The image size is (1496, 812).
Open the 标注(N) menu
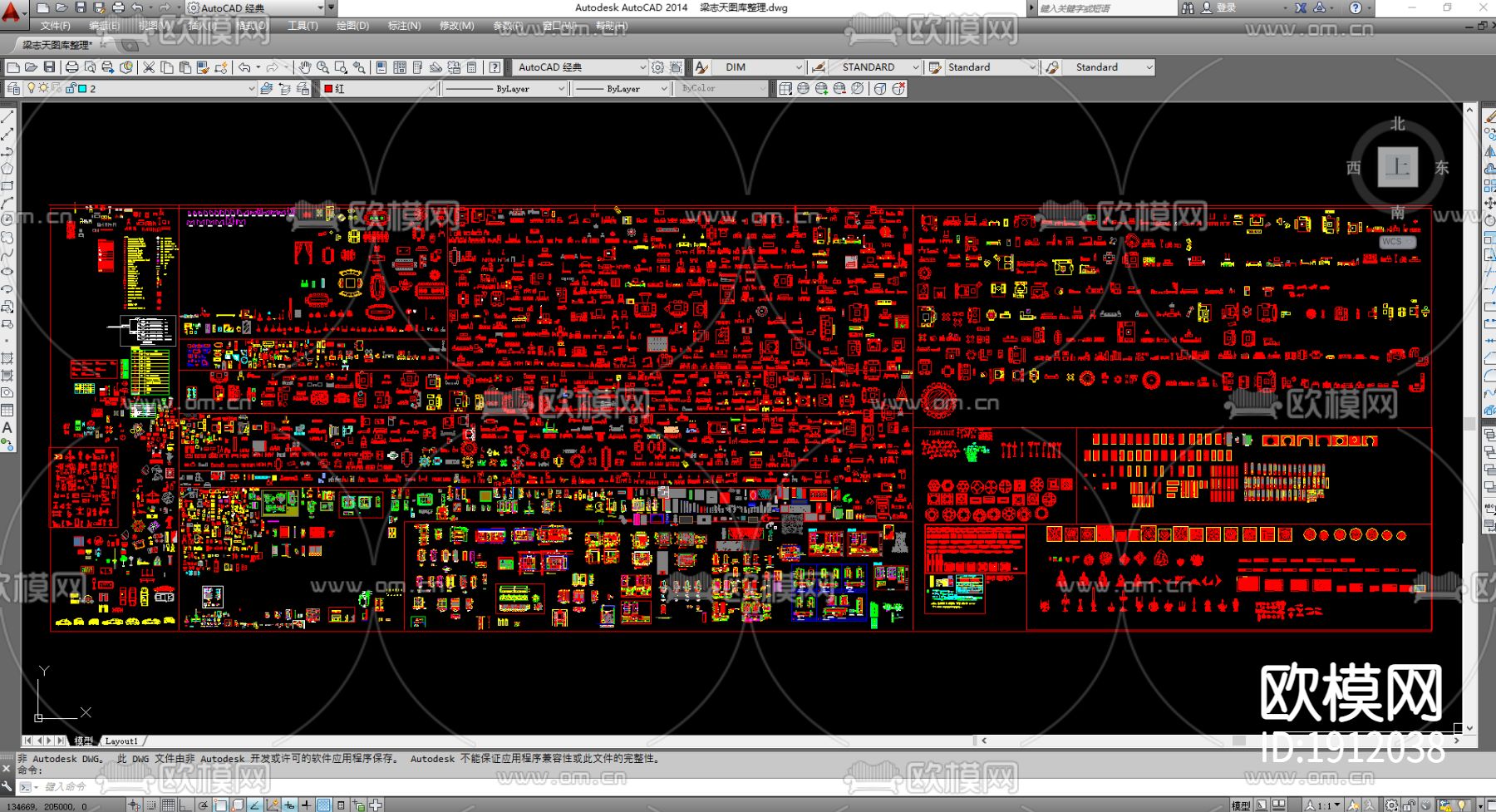point(404,26)
